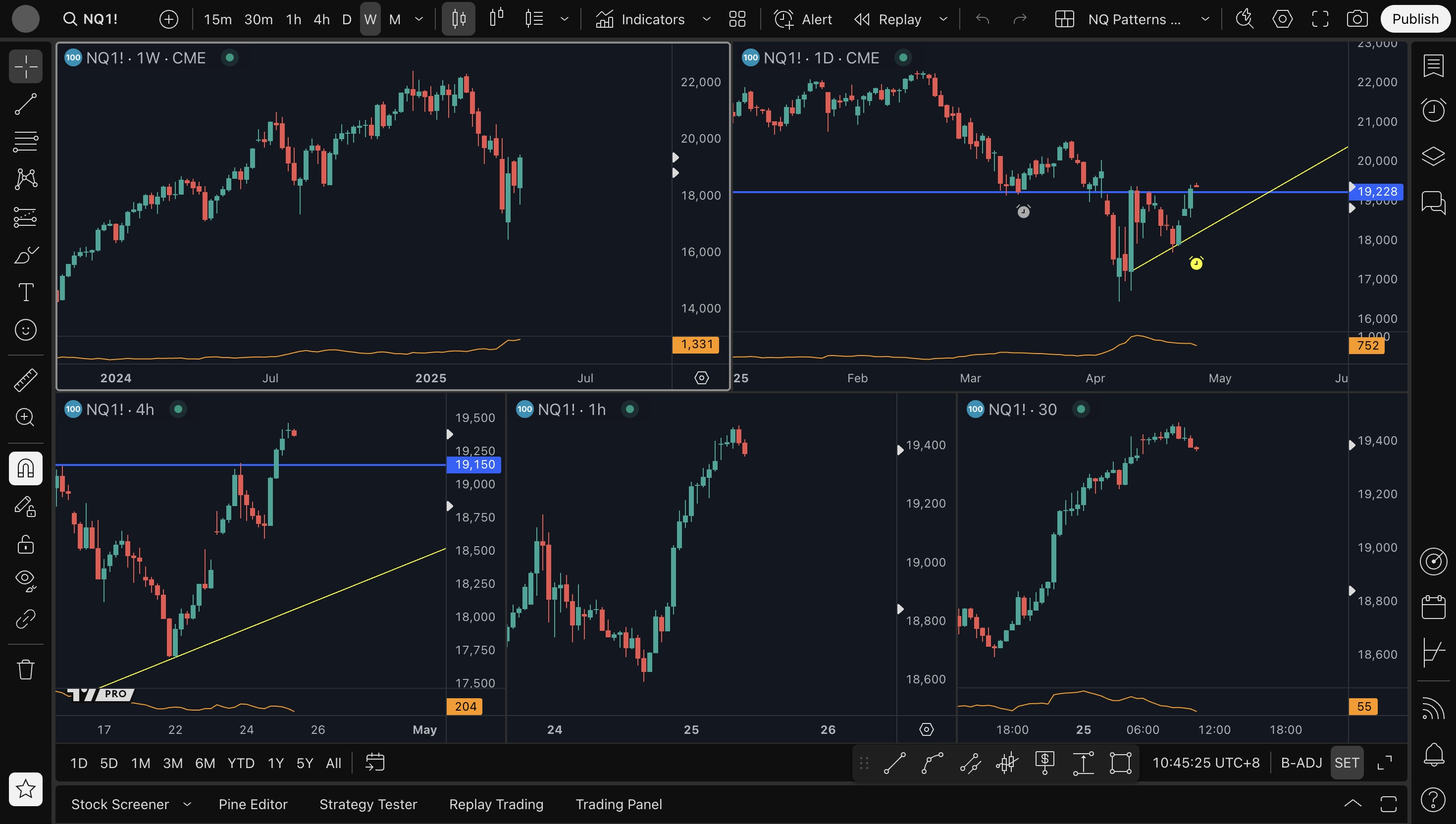Open the NQ Patterns layout dropdown
This screenshot has height=824, width=1456.
coord(1205,19)
